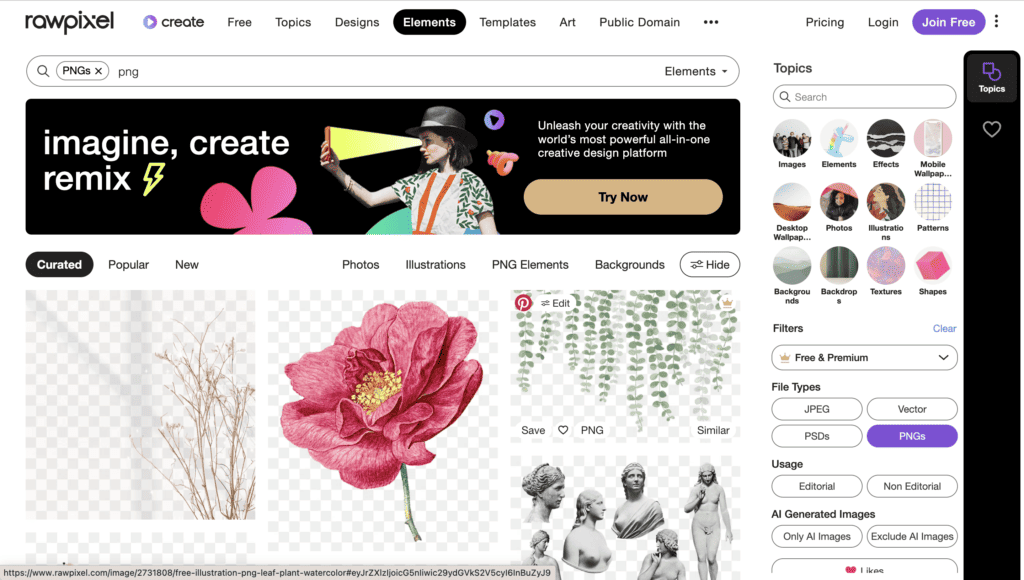Hide the filters panel with Hide button
The width and height of the screenshot is (1024, 580).
pos(710,265)
